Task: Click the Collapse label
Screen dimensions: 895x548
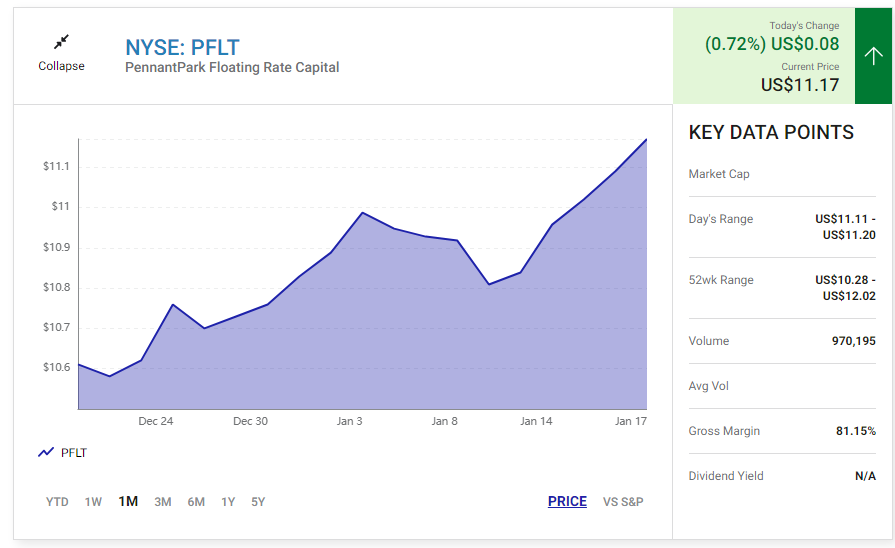Action: (61, 66)
